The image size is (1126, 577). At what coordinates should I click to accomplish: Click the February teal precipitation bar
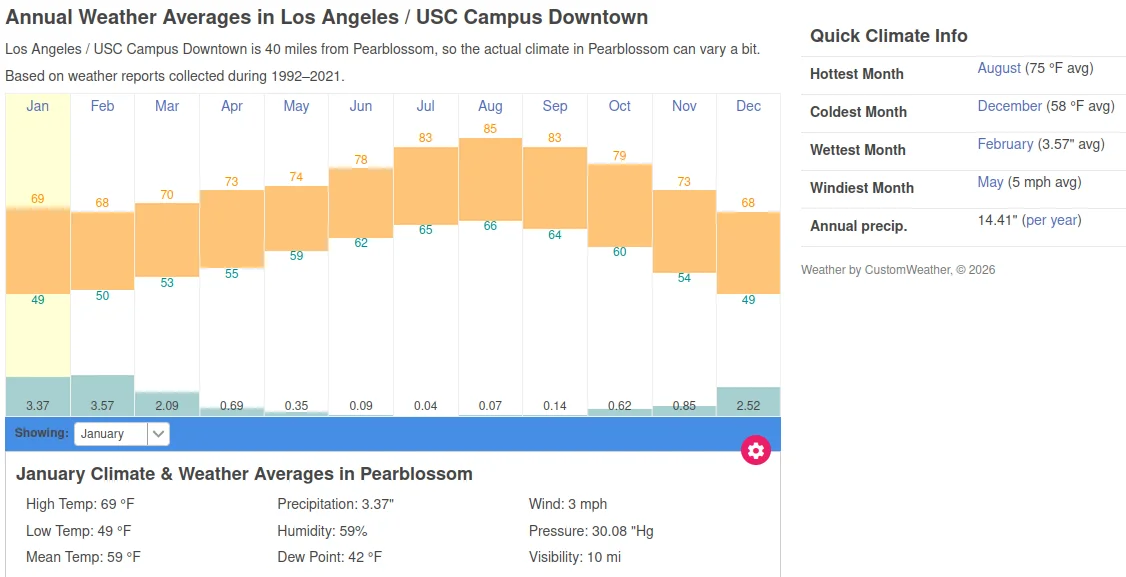[102, 395]
